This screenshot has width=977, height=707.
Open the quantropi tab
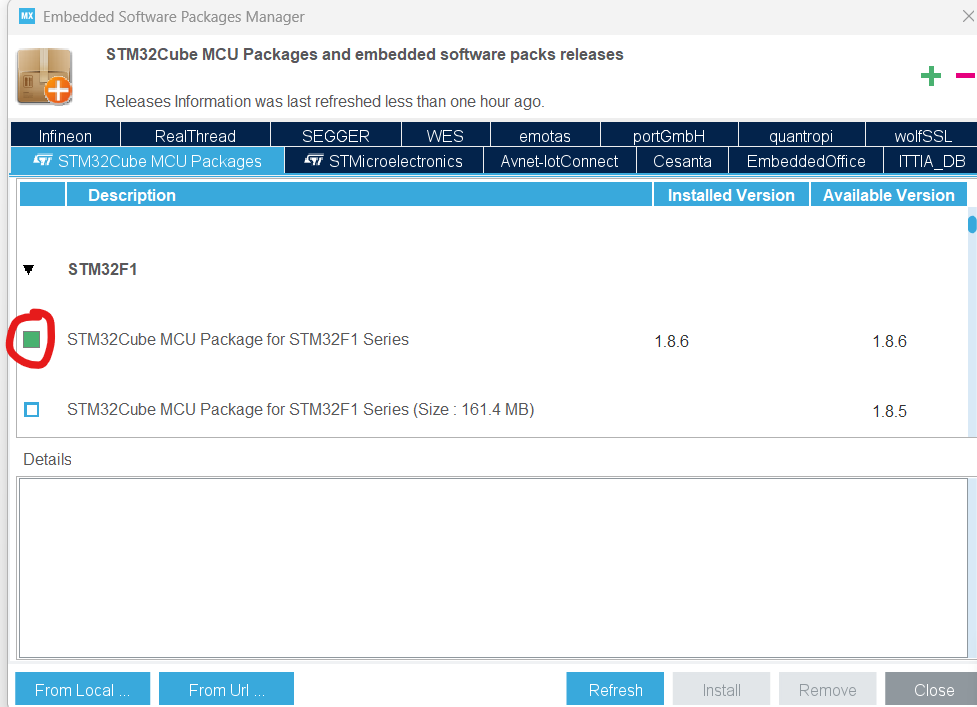point(801,135)
